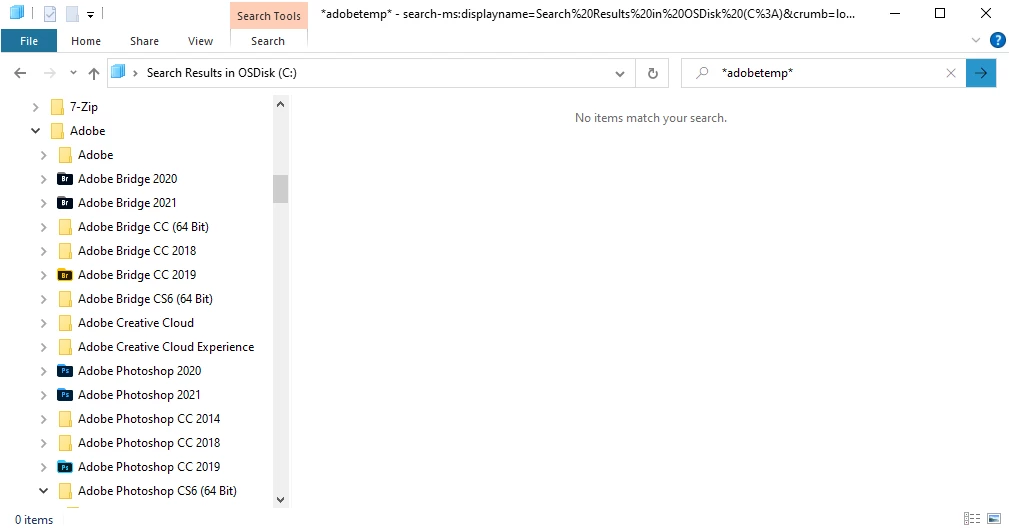Image resolution: width=1009 pixels, height=528 pixels.
Task: Switch to Details view icon
Action: pos(972,518)
